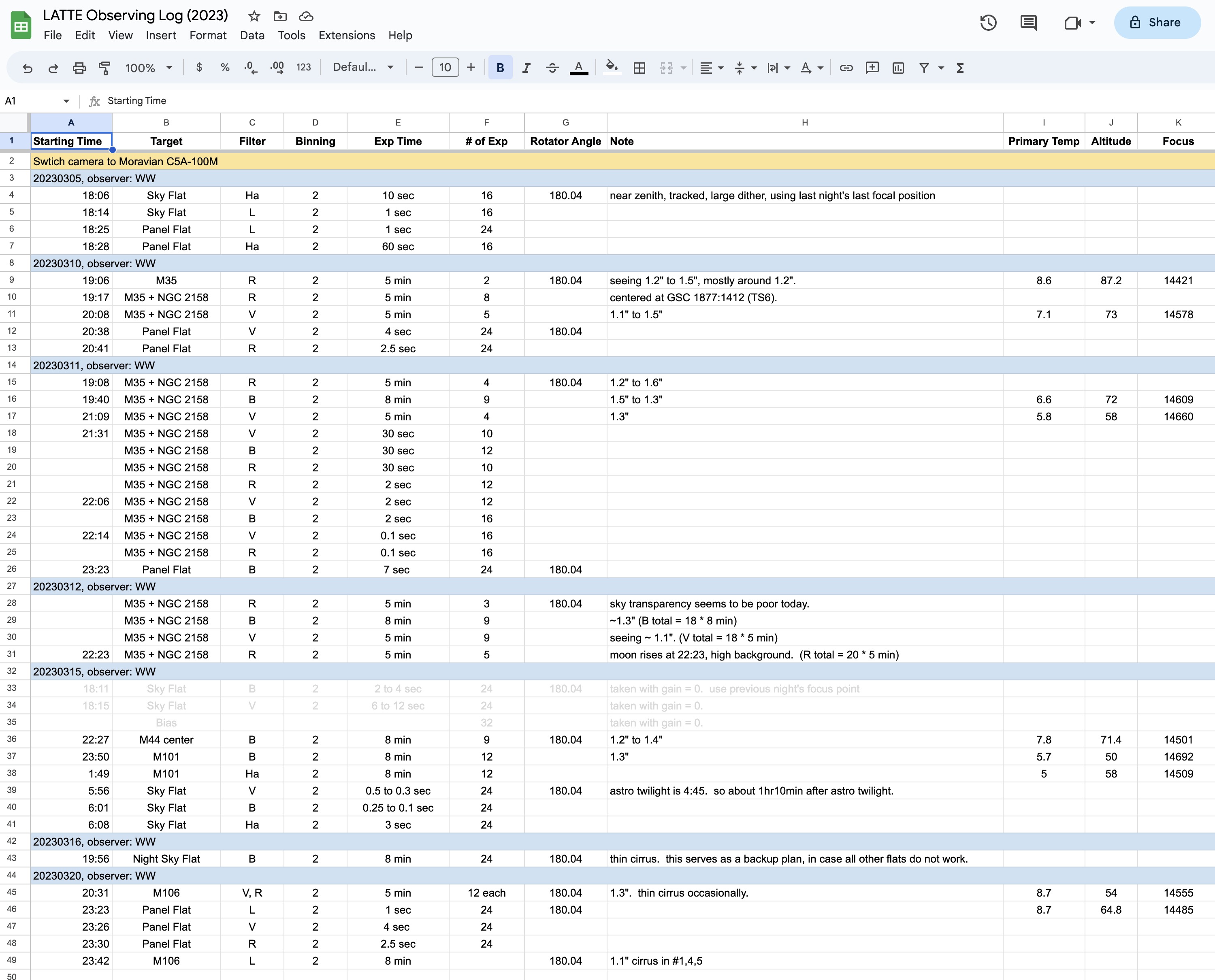Click the 'M44 center' target cell
The width and height of the screenshot is (1215, 980).
166,739
